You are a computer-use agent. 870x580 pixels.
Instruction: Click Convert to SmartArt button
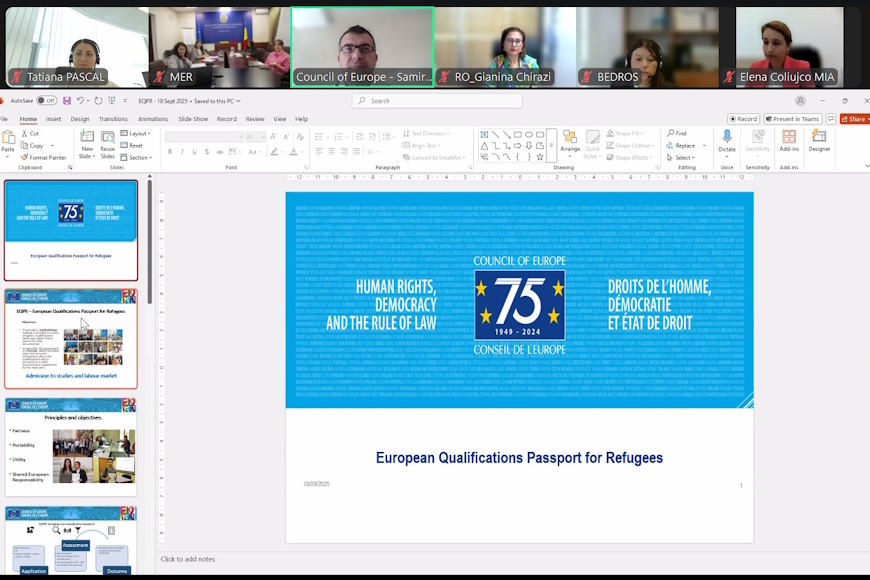432,158
